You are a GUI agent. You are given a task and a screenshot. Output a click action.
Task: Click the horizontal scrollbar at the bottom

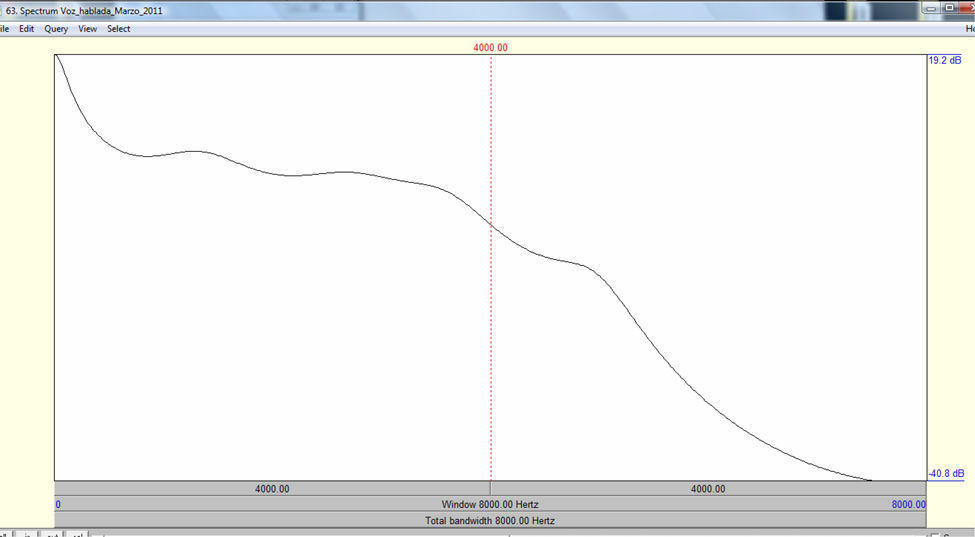tap(500, 534)
